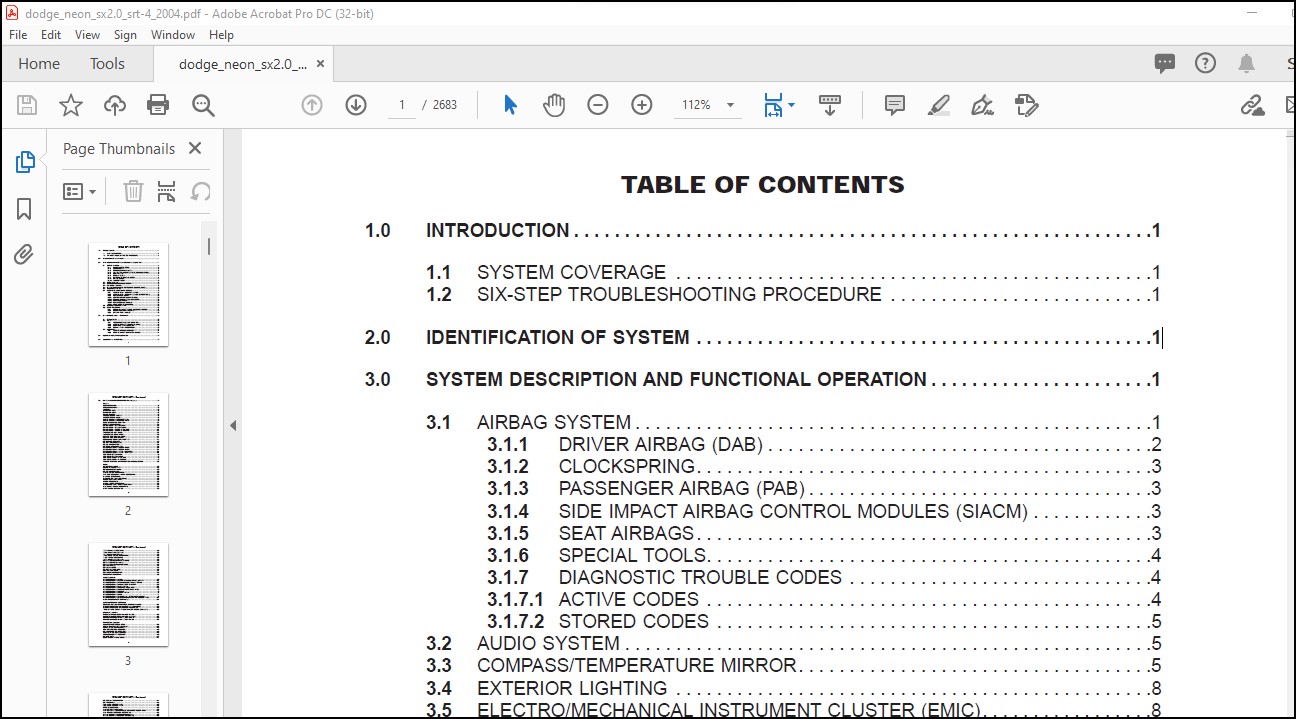
Task: Delete the selected page thumbnail with the trash icon
Action: tap(133, 191)
